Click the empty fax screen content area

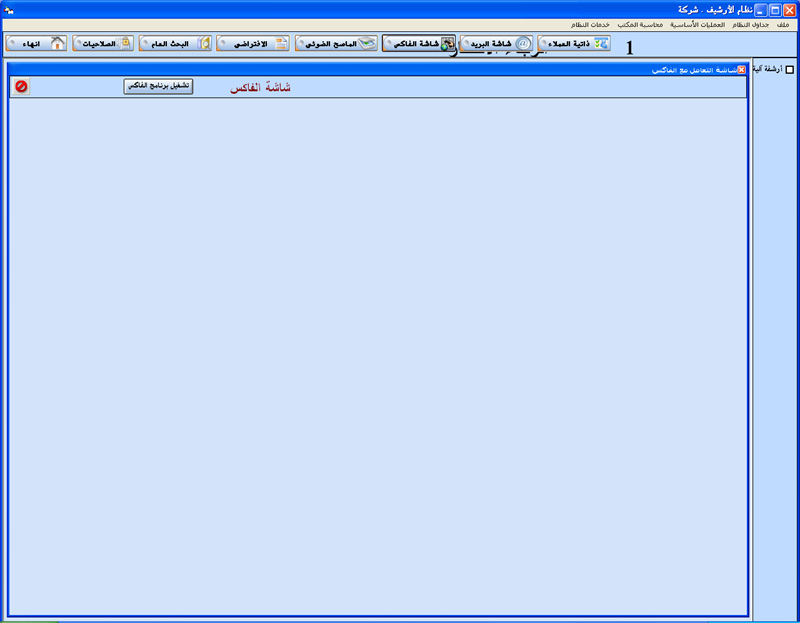pyautogui.click(x=378, y=350)
